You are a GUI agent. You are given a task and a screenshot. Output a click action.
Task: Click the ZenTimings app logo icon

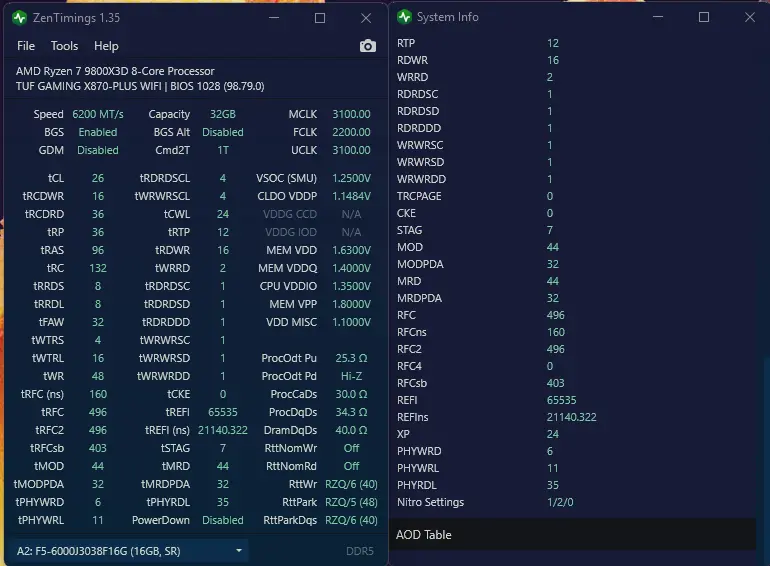pyautogui.click(x=19, y=18)
